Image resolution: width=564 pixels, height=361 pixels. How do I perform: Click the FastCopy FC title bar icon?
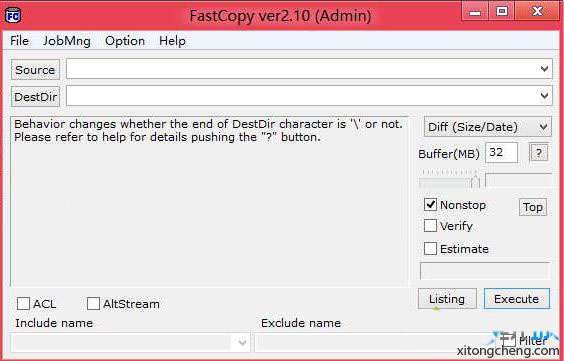click(13, 15)
